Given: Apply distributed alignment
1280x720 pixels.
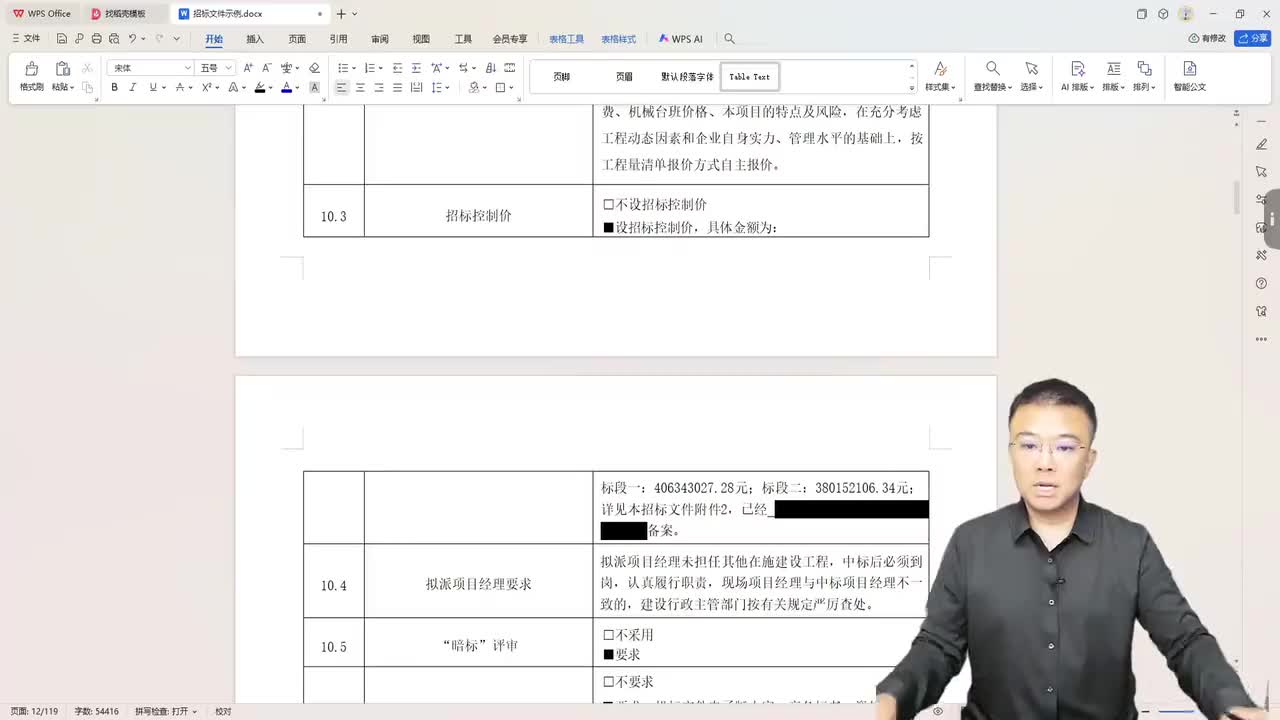Looking at the screenshot, I should (x=416, y=88).
